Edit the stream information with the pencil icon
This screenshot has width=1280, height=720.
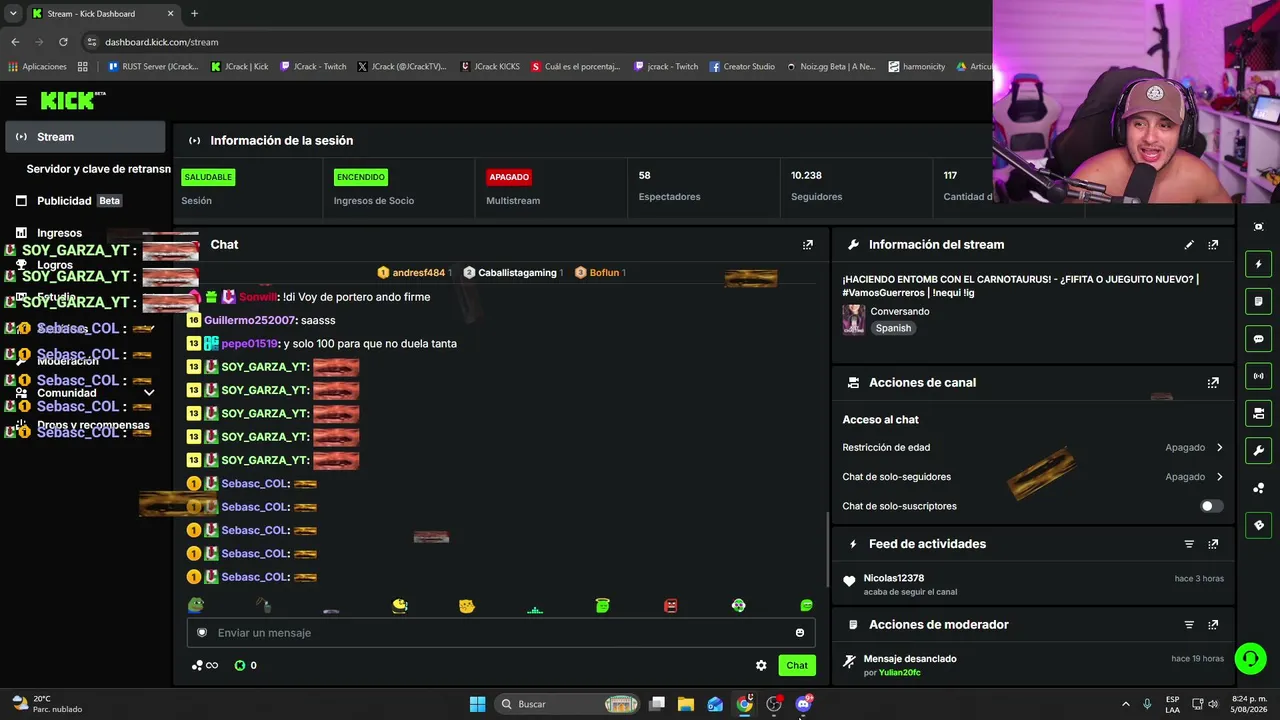pyautogui.click(x=1189, y=245)
